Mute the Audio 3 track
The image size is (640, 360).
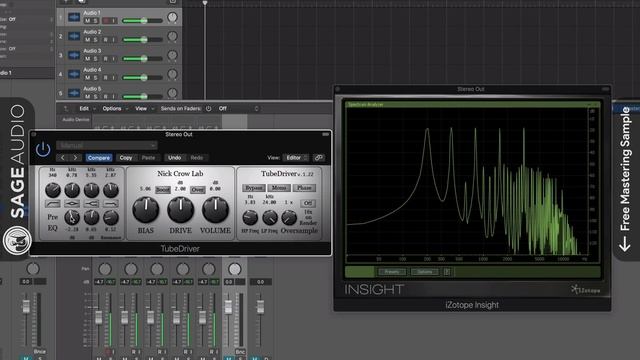click(87, 59)
